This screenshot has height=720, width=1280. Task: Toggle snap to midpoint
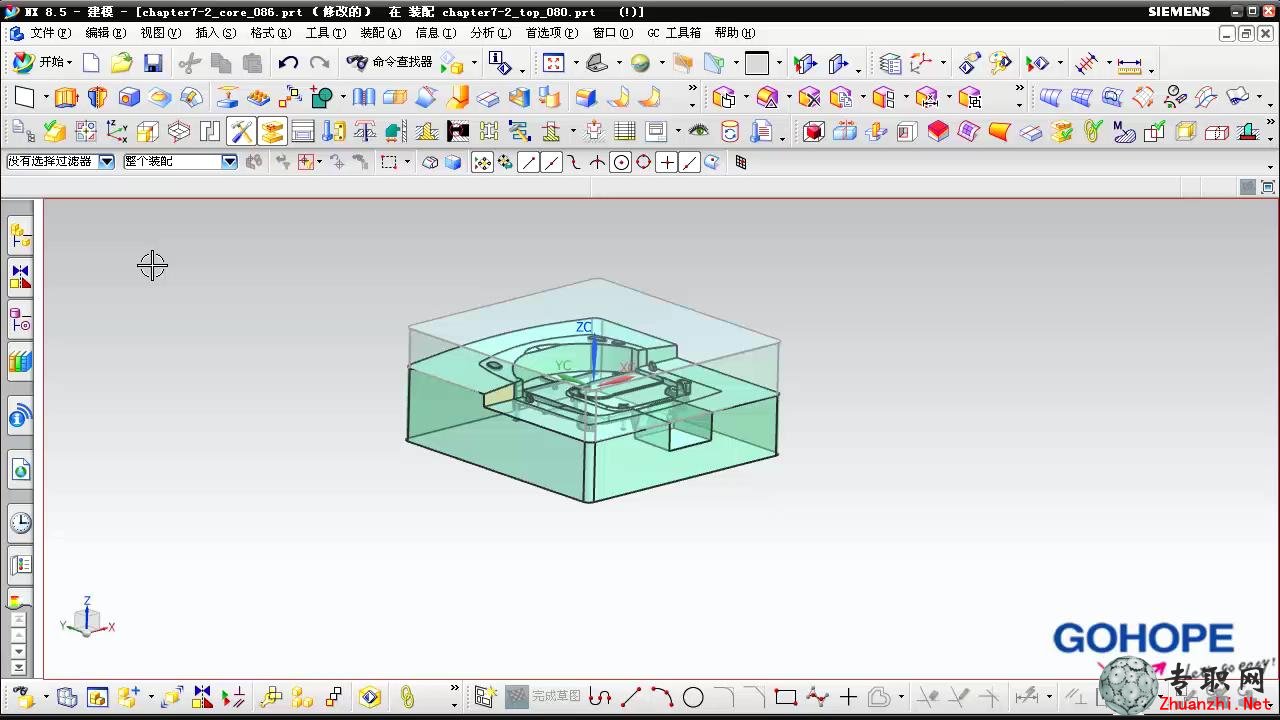[x=551, y=162]
